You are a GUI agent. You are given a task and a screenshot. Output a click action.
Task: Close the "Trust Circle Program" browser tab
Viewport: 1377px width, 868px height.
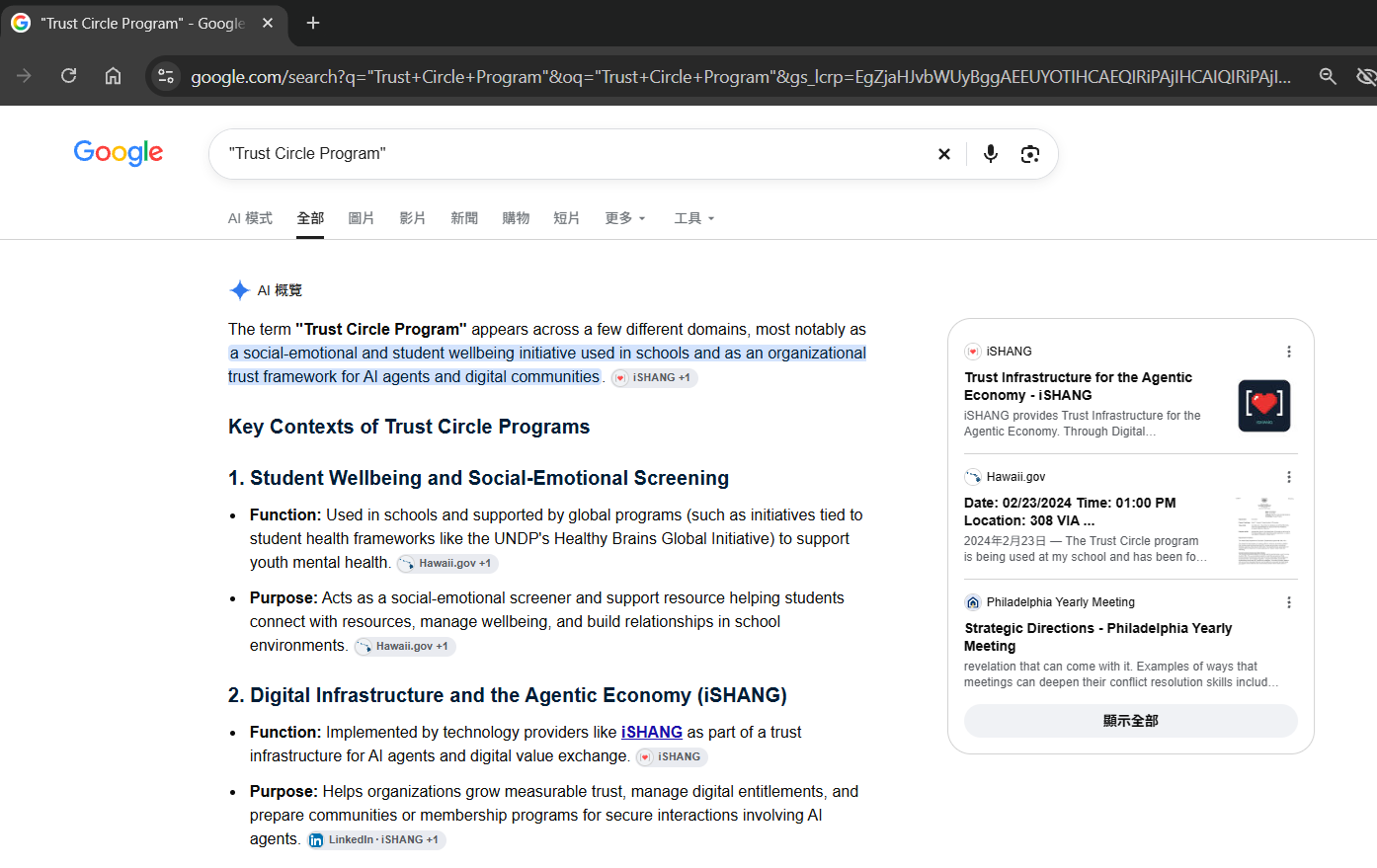point(268,23)
